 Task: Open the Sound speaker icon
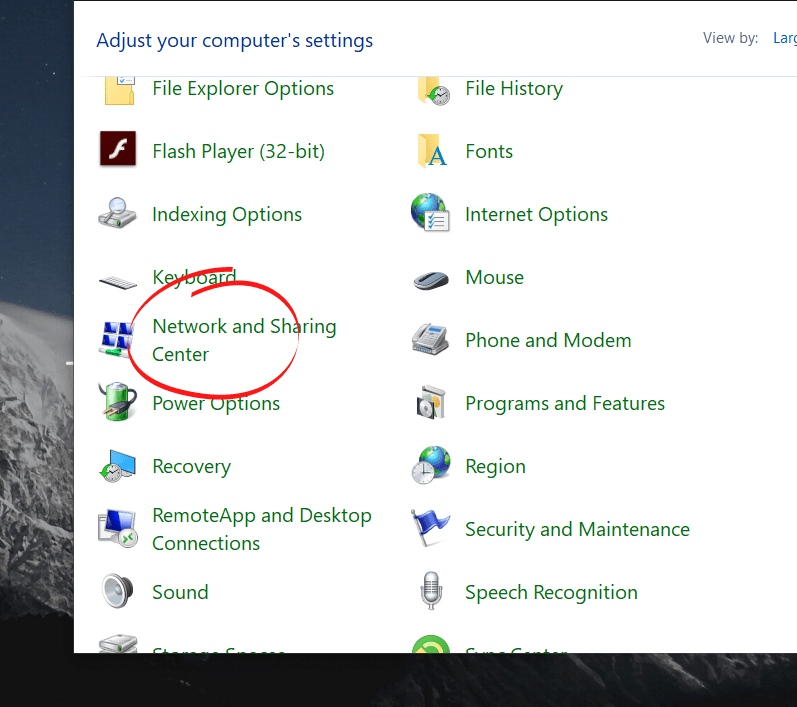pos(118,592)
